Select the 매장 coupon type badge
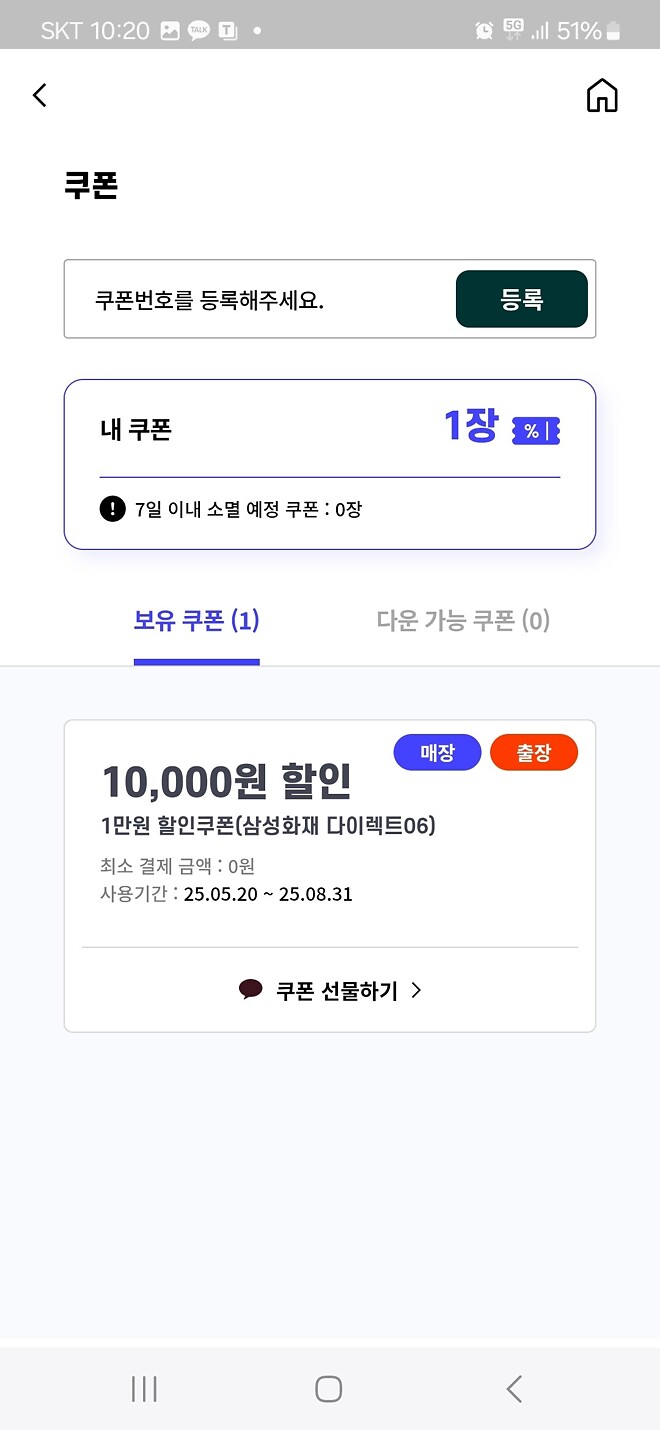 tap(437, 752)
